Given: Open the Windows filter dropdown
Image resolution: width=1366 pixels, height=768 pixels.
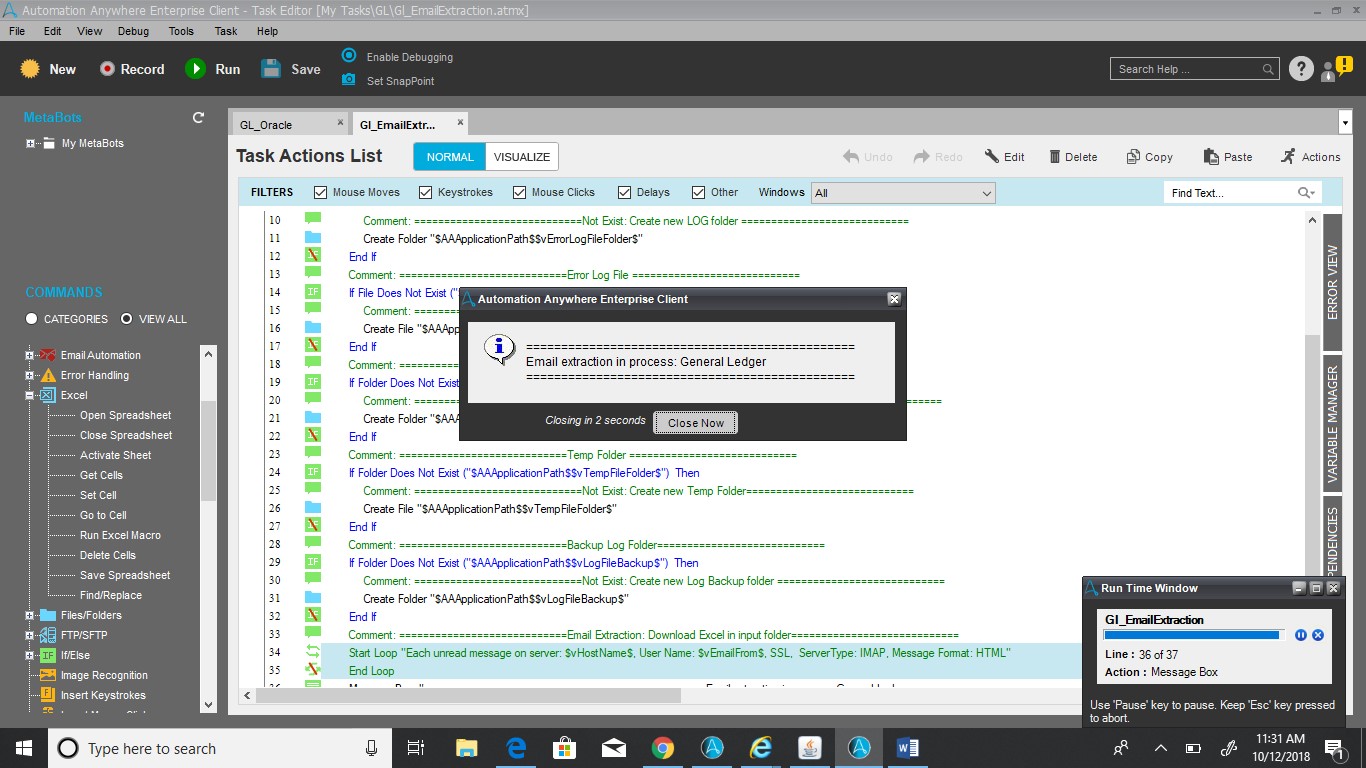Looking at the screenshot, I should (904, 193).
